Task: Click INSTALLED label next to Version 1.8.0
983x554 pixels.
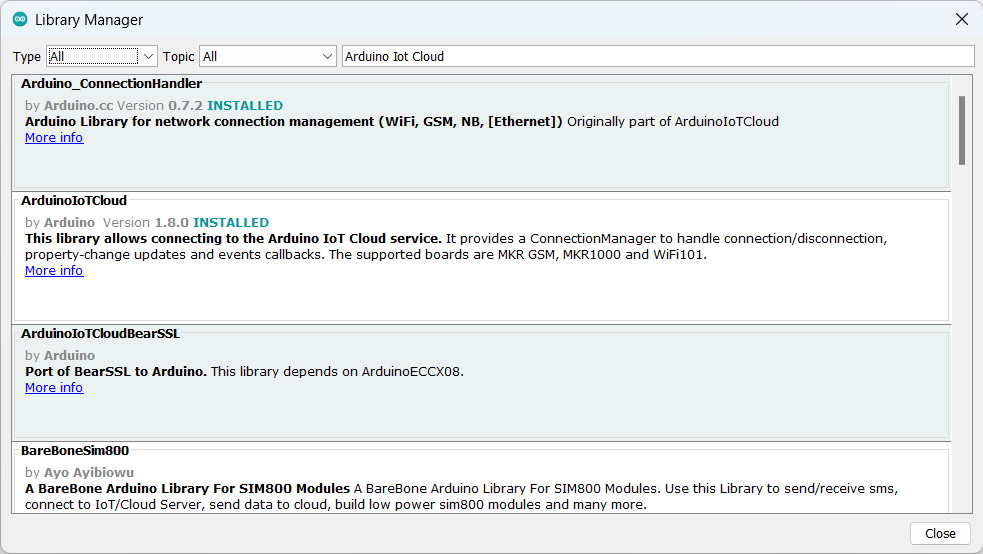Action: pyautogui.click(x=231, y=223)
